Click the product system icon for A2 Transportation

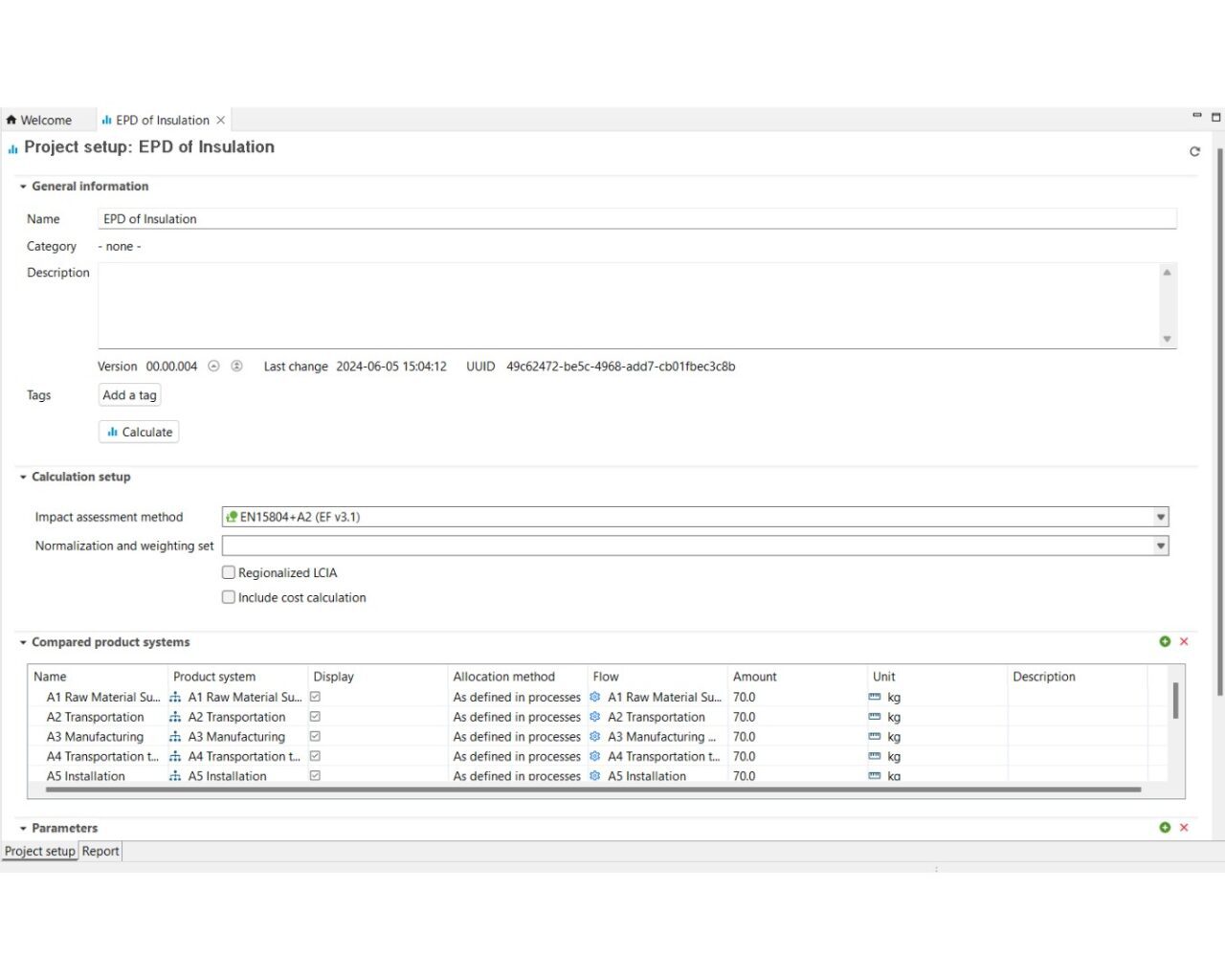pyautogui.click(x=175, y=717)
